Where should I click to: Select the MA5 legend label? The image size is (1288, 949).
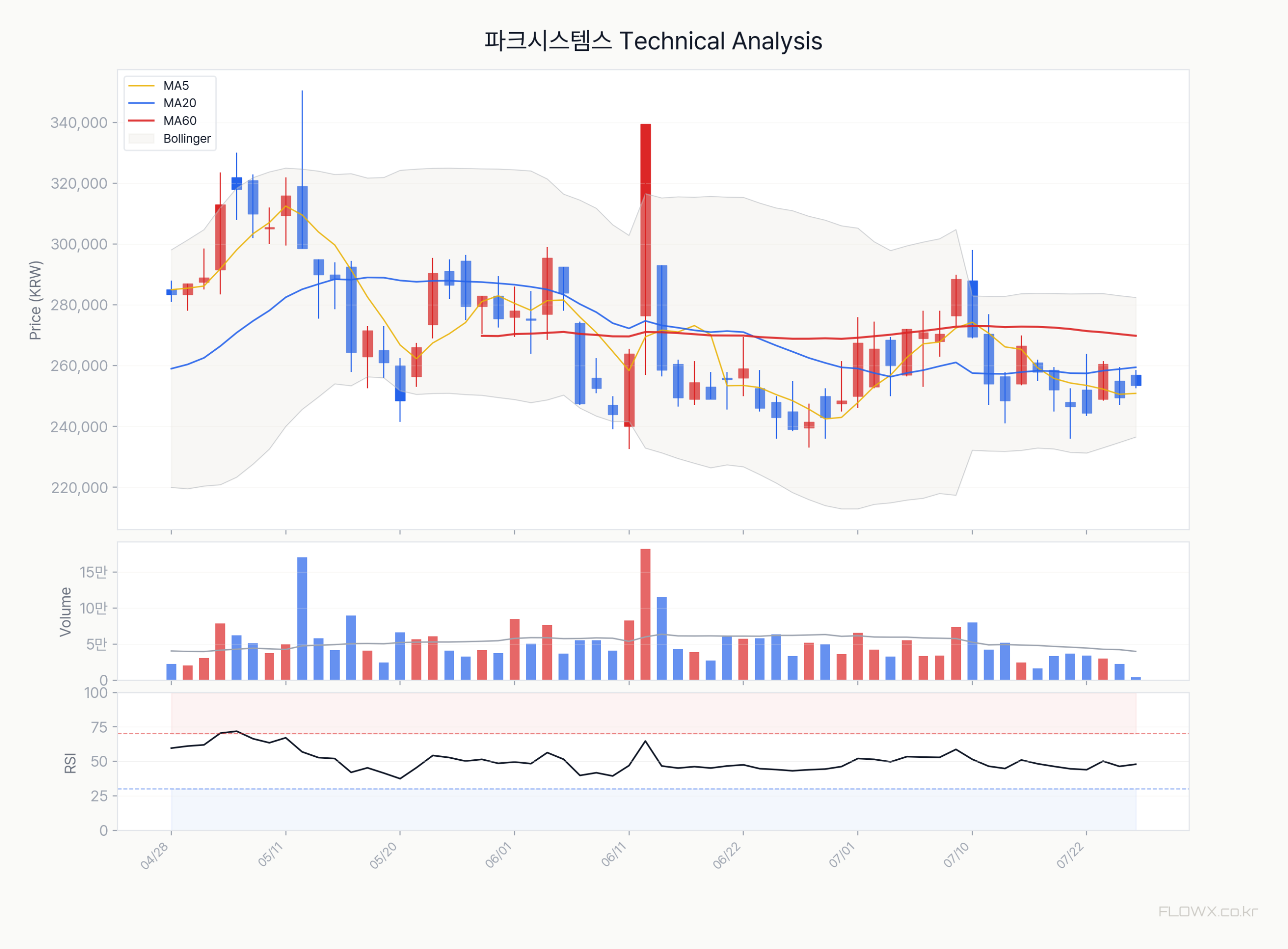(x=176, y=86)
